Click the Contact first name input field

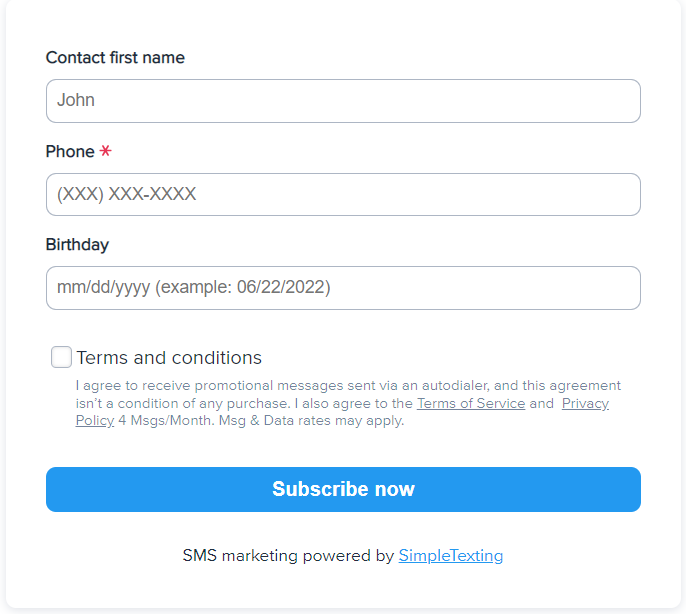point(343,101)
